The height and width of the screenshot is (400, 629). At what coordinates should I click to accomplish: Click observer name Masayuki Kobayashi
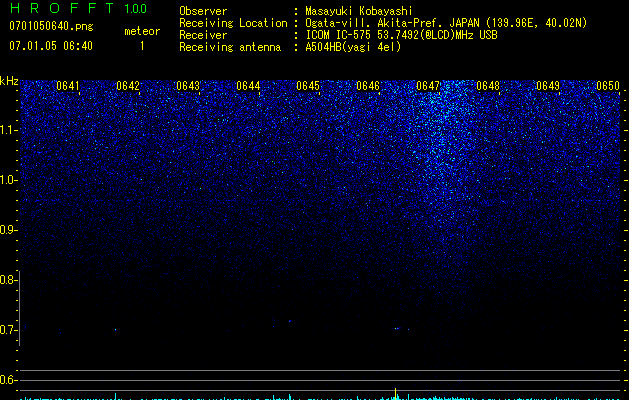click(x=359, y=11)
